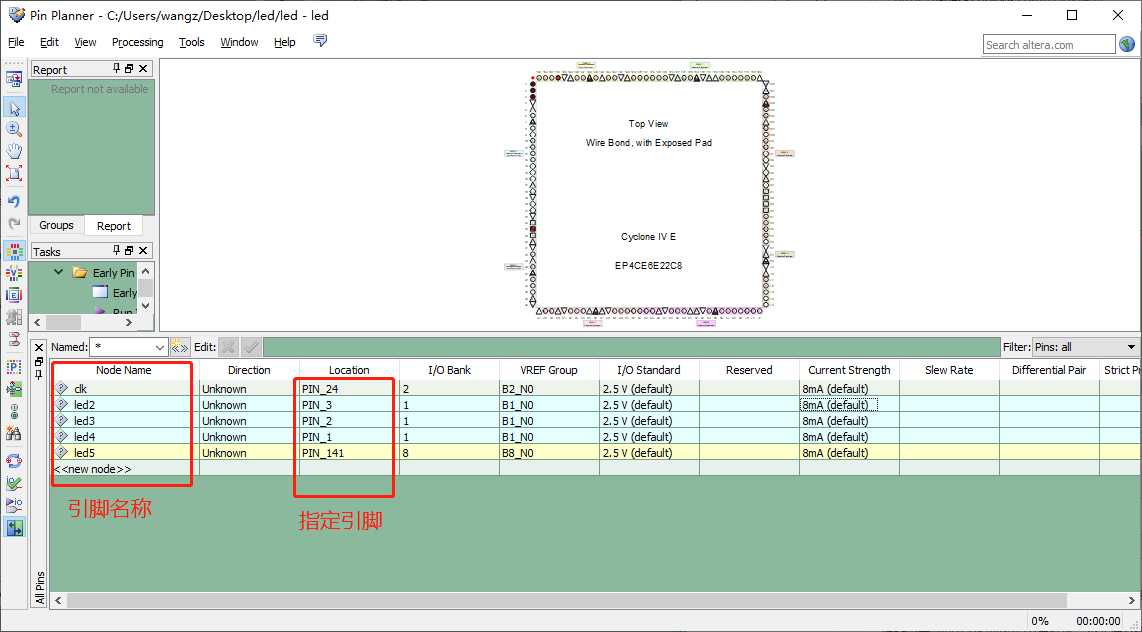
Task: Click All Pins horizontal scrollbar right arrow
Action: [x=1133, y=601]
